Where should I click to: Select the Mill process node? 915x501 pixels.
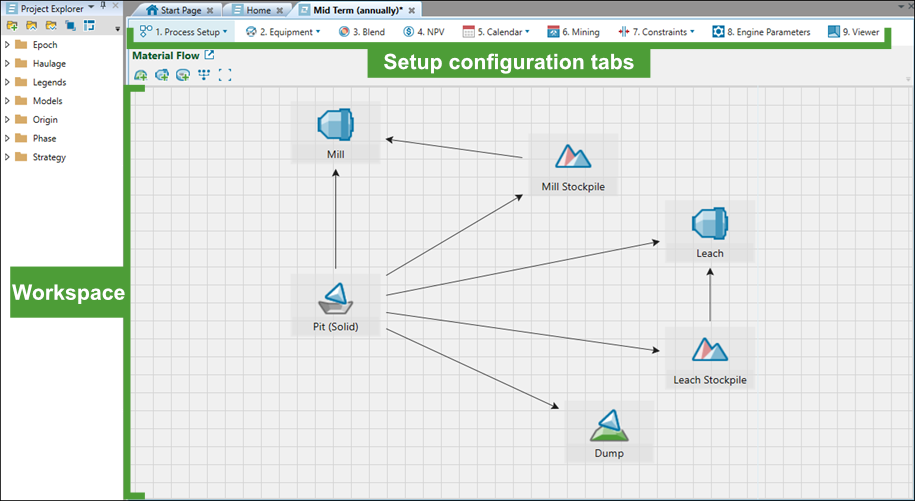pyautogui.click(x=336, y=134)
